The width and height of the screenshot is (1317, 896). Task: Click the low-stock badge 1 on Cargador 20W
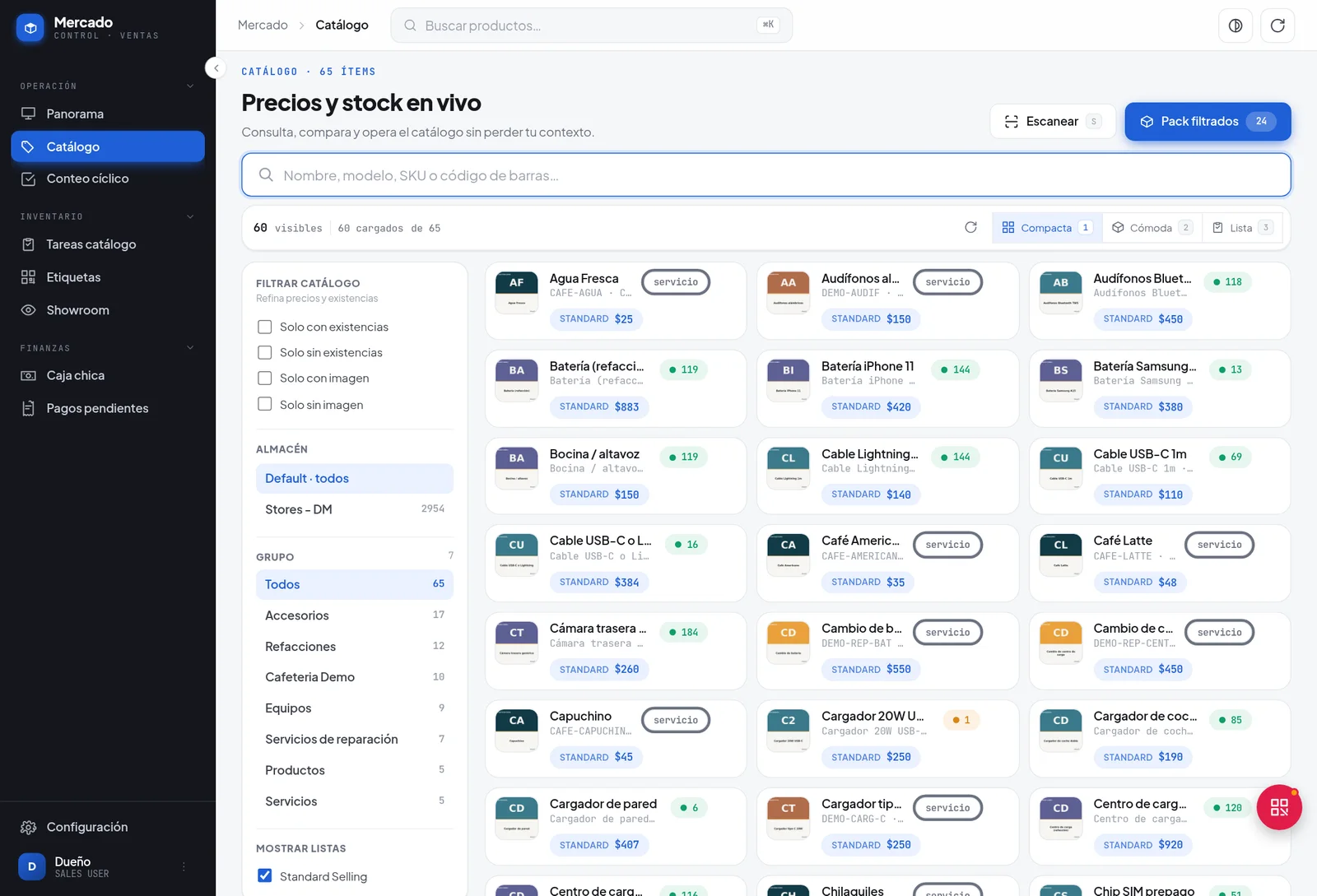click(961, 720)
